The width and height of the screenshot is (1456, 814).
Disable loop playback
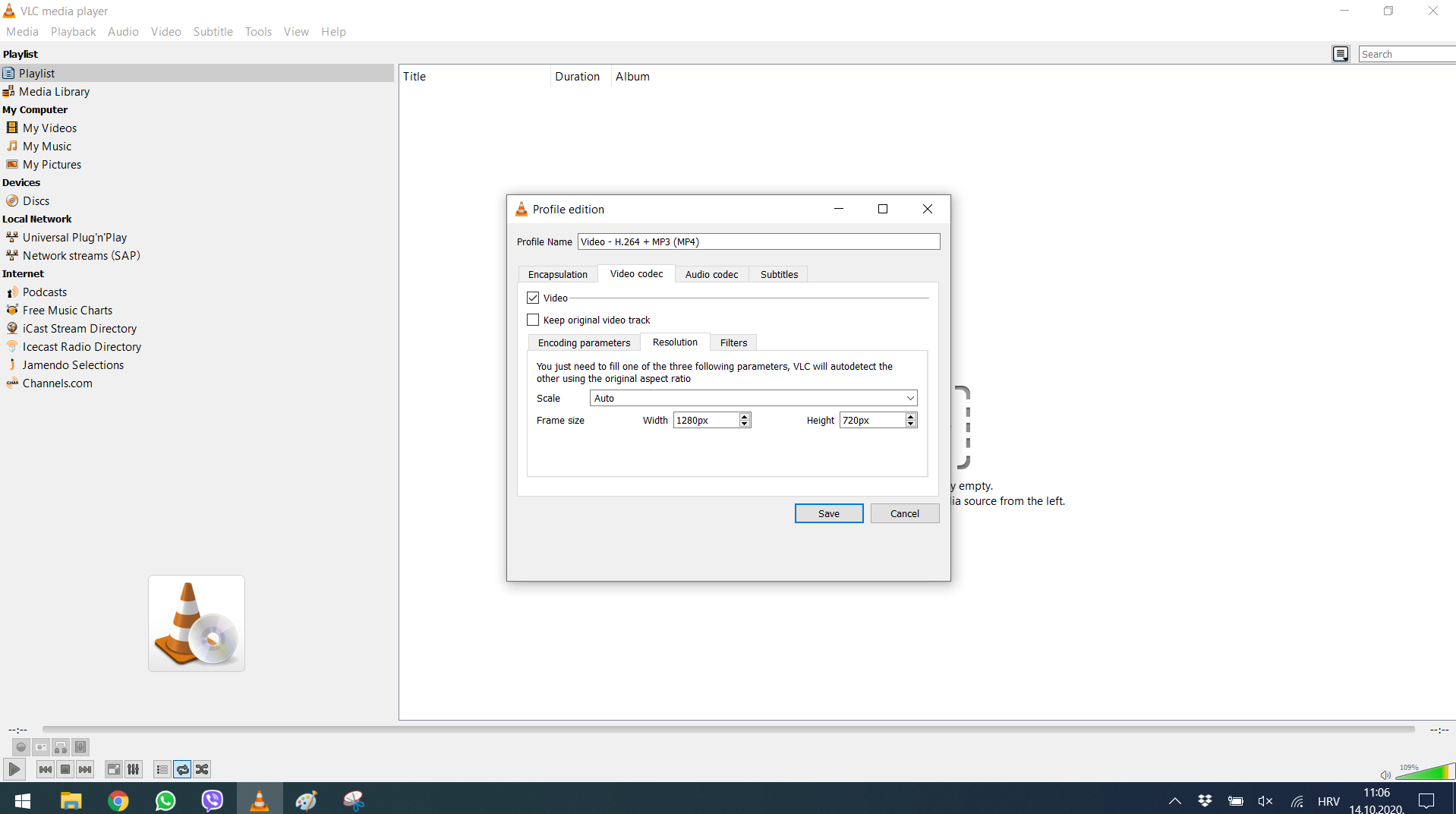point(182,769)
